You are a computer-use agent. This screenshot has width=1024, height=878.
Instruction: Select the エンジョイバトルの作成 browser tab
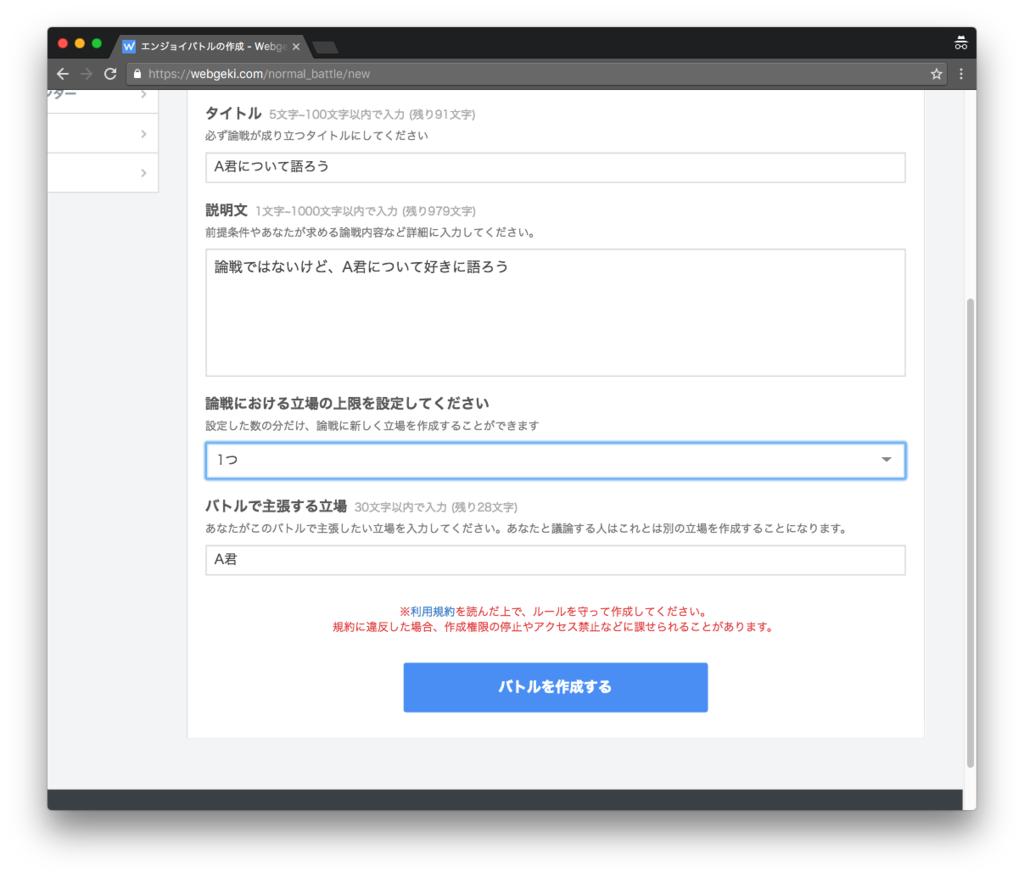[x=210, y=45]
